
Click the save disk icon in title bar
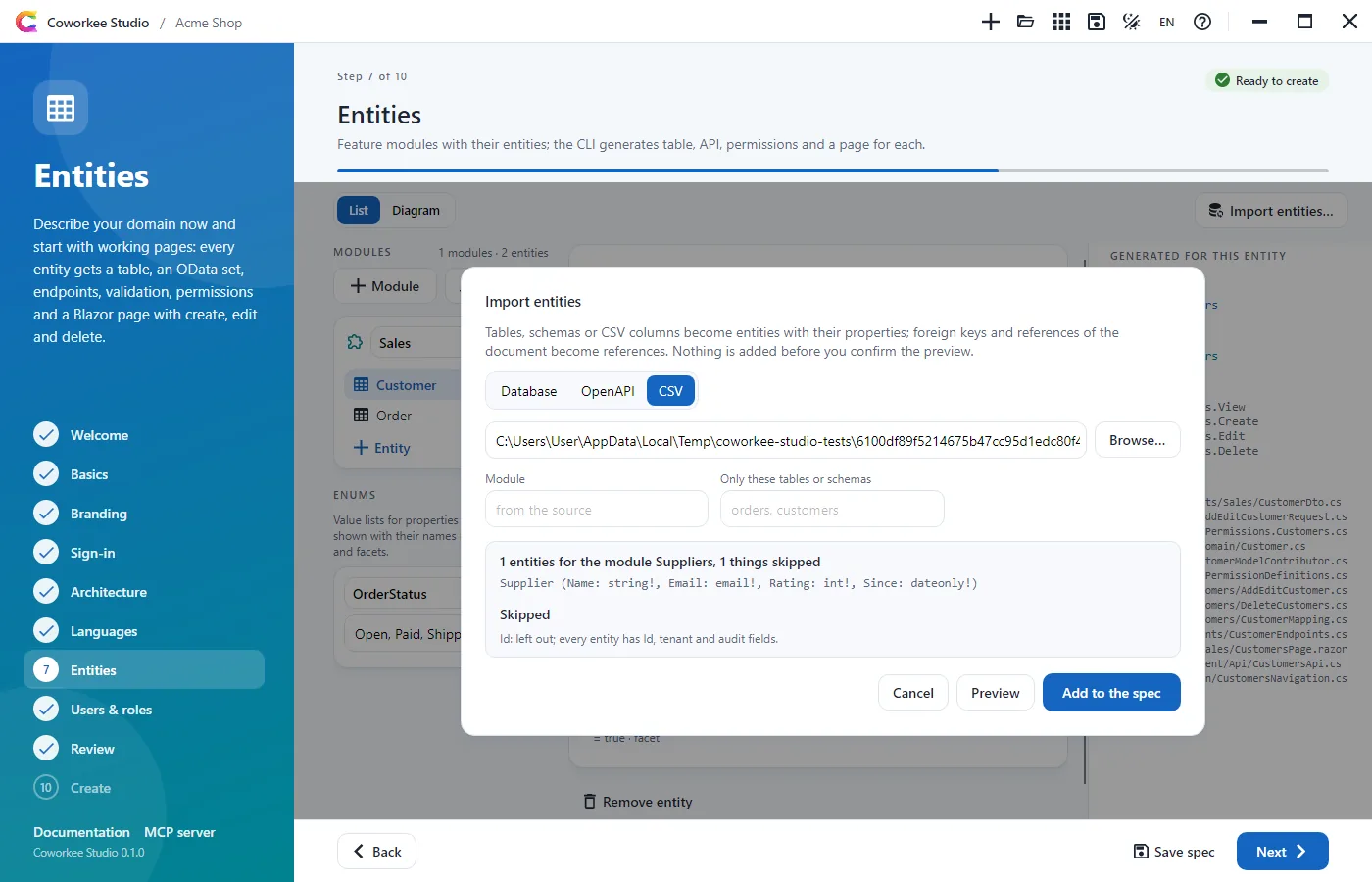click(x=1097, y=22)
